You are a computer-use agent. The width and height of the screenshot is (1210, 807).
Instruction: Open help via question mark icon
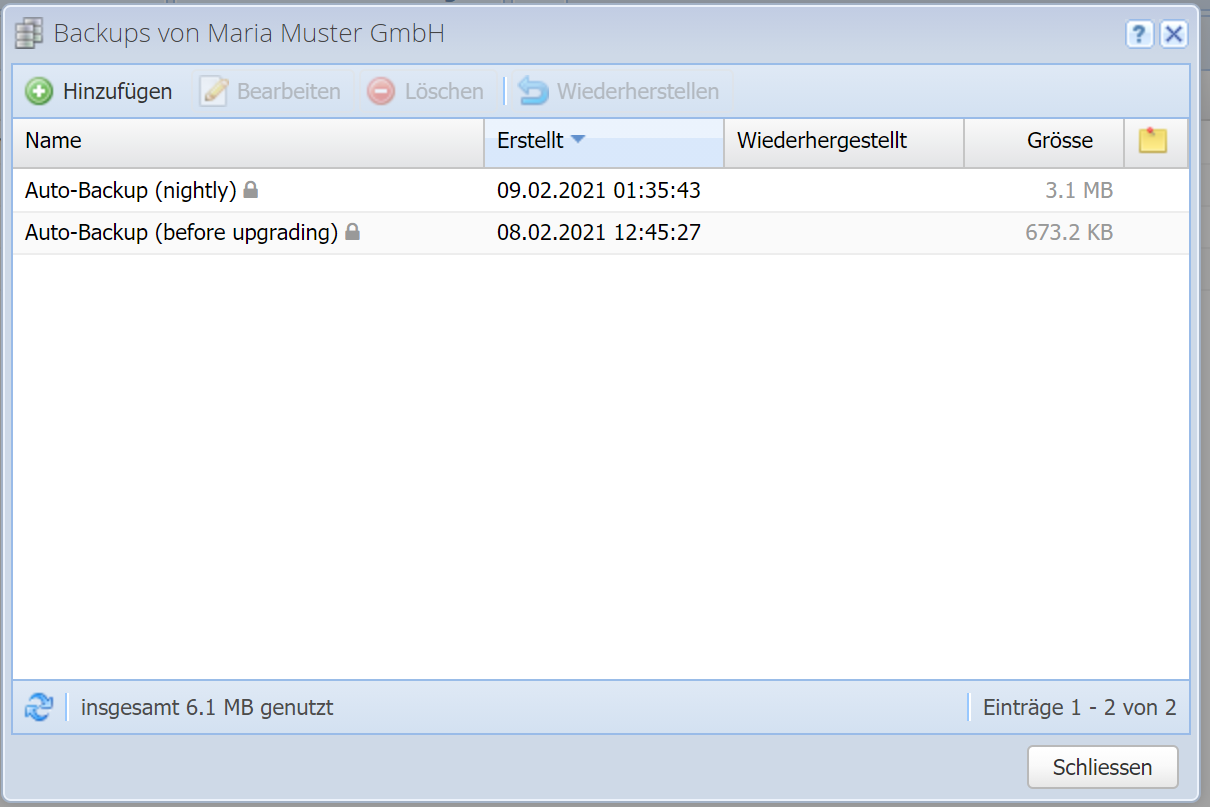tap(1139, 35)
